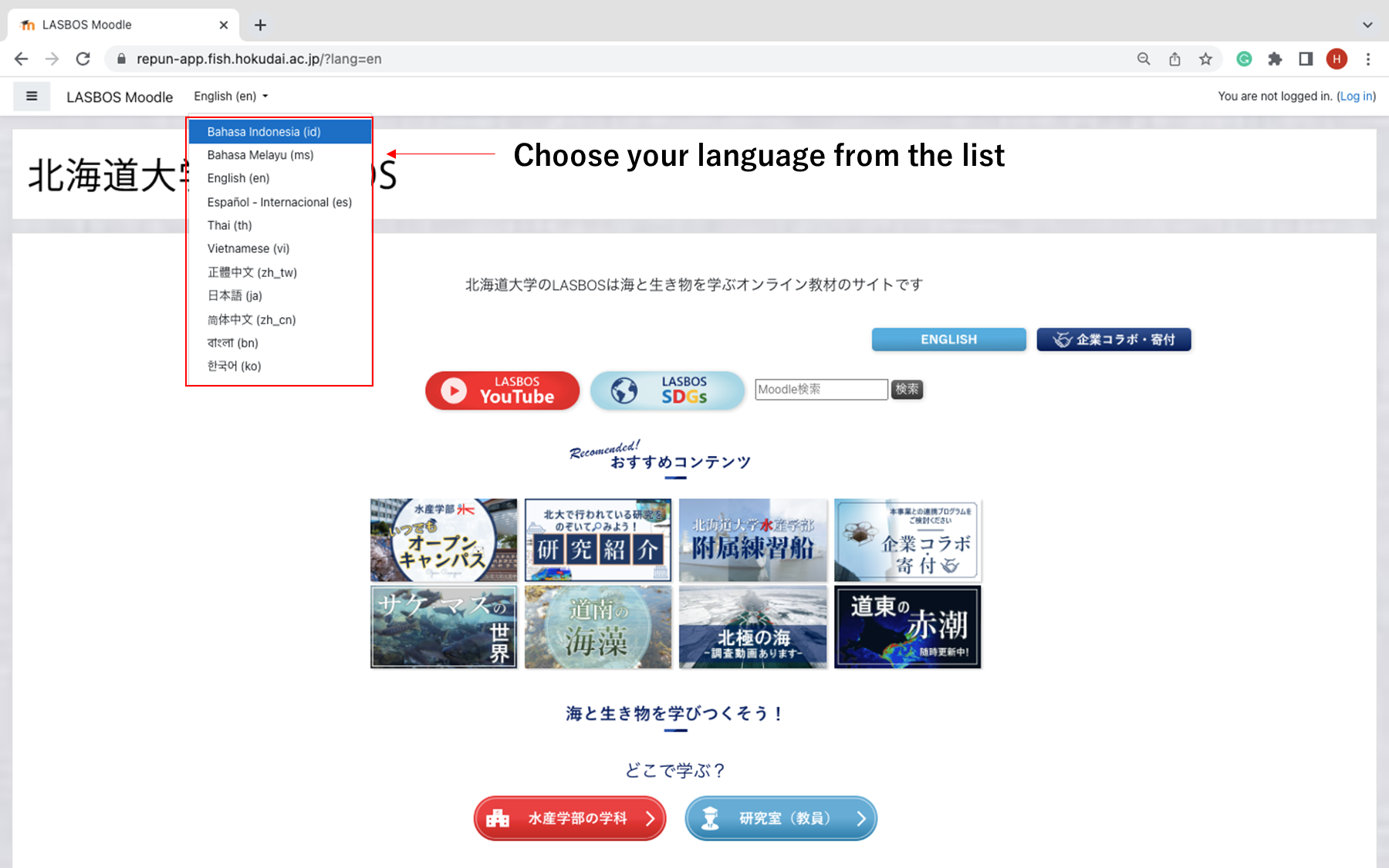Click the Log in link
Screen dimensions: 1389x868
pos(1356,96)
